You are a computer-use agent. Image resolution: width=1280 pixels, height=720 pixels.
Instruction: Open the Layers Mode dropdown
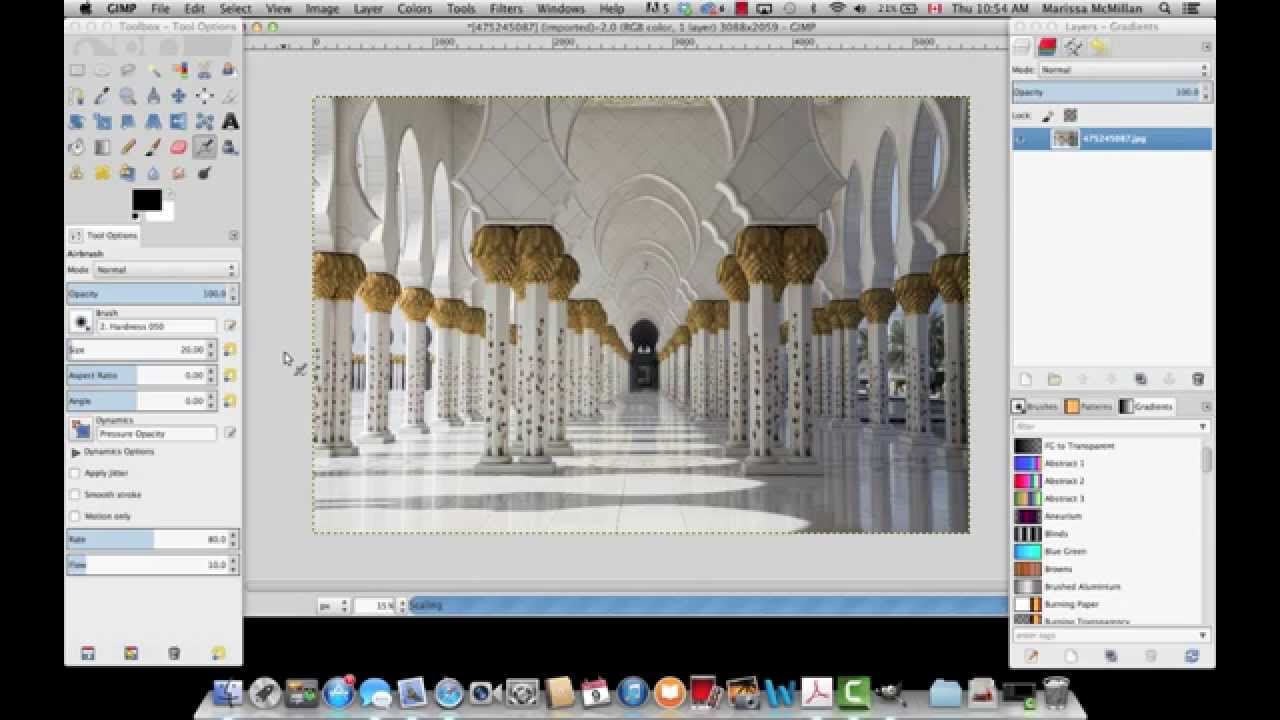[x=1124, y=70]
